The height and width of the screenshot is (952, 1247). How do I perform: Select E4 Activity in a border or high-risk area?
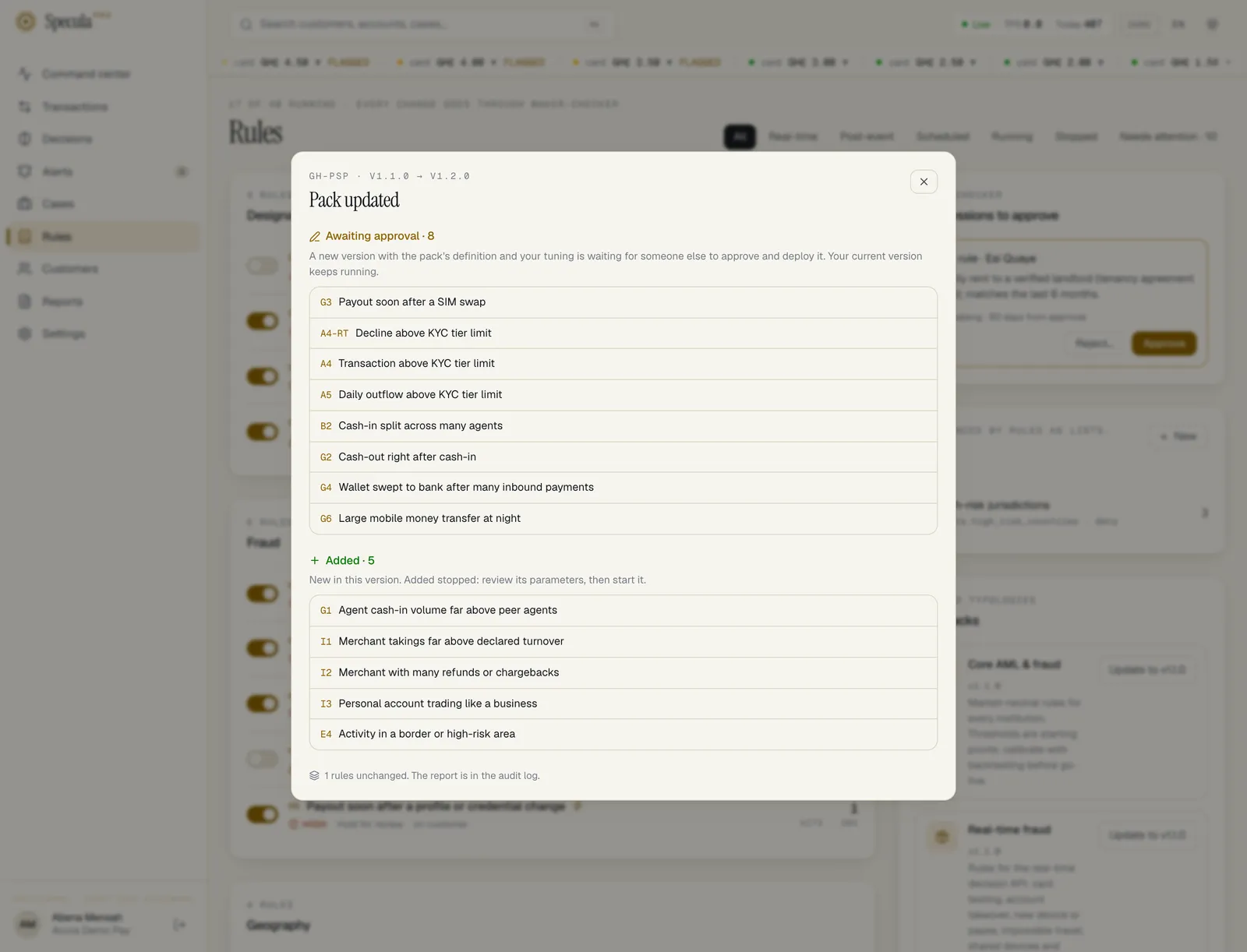tap(623, 735)
